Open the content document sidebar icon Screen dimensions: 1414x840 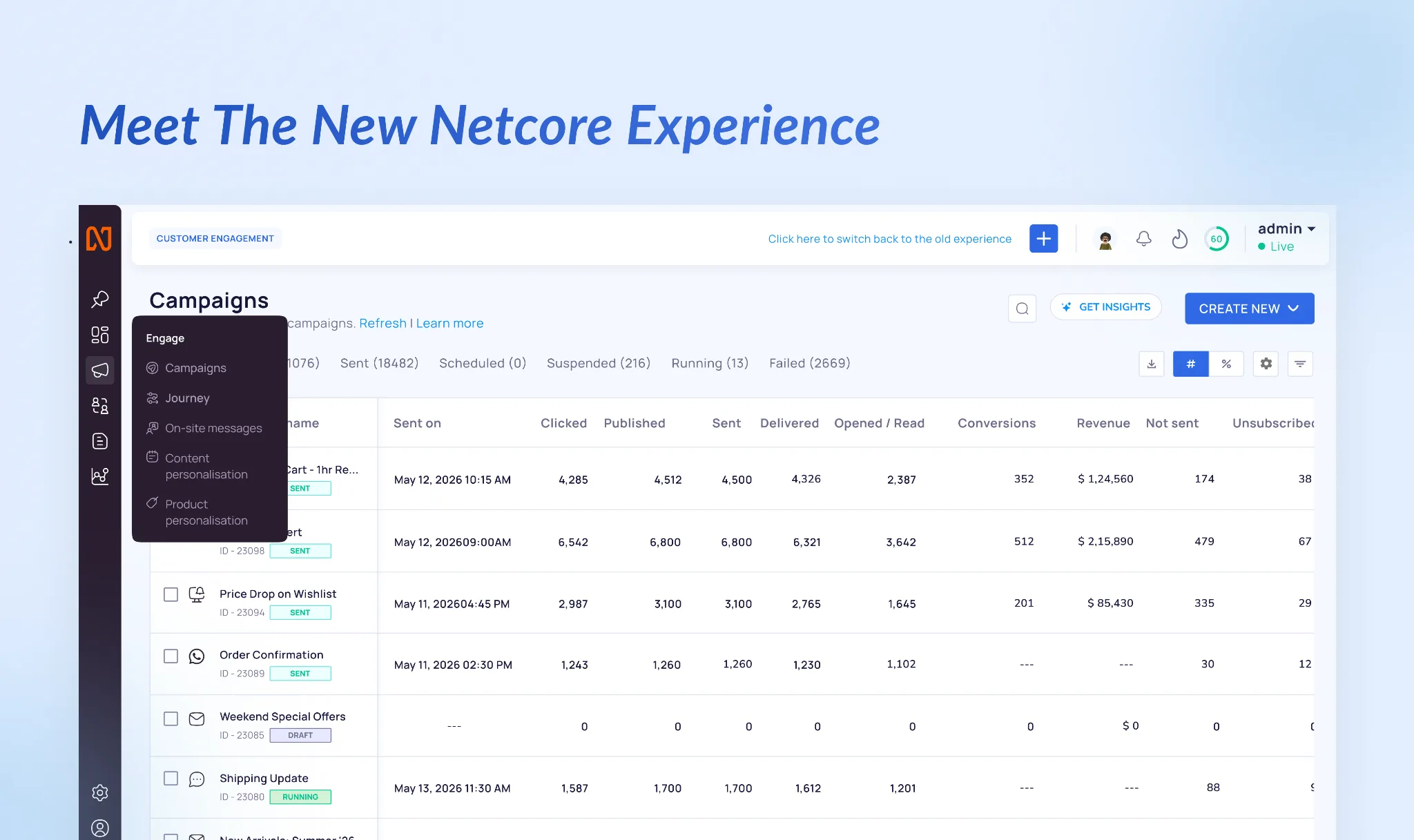pyautogui.click(x=100, y=441)
